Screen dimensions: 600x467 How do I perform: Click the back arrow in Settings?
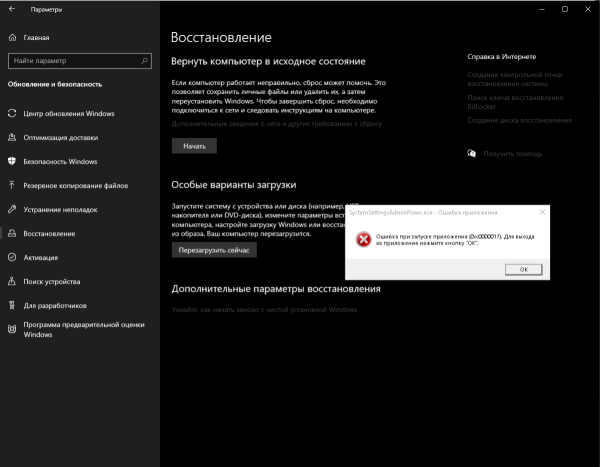pyautogui.click(x=12, y=9)
